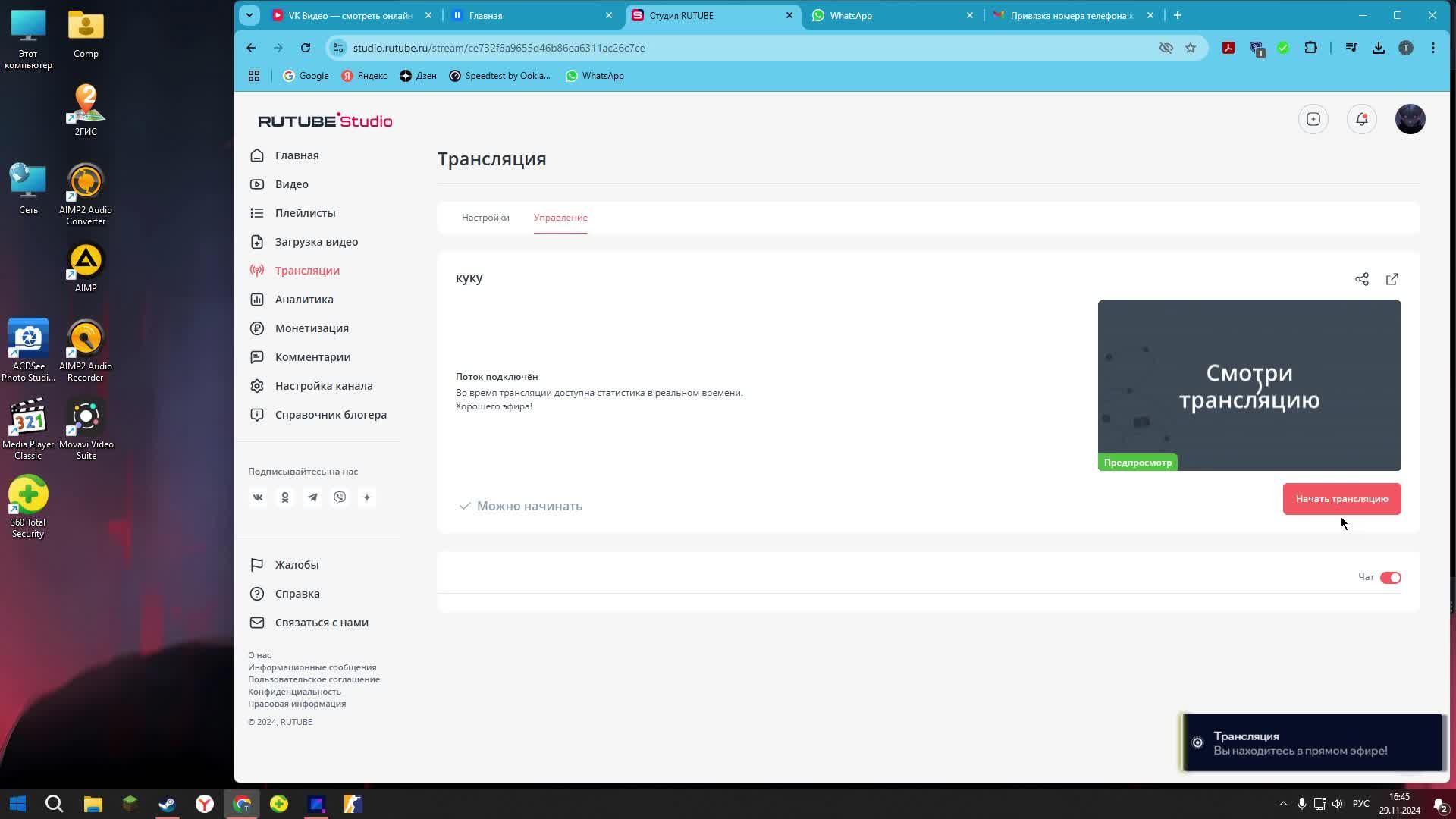The image size is (1456, 819).
Task: Click the add content plus icon
Action: pyautogui.click(x=1313, y=119)
